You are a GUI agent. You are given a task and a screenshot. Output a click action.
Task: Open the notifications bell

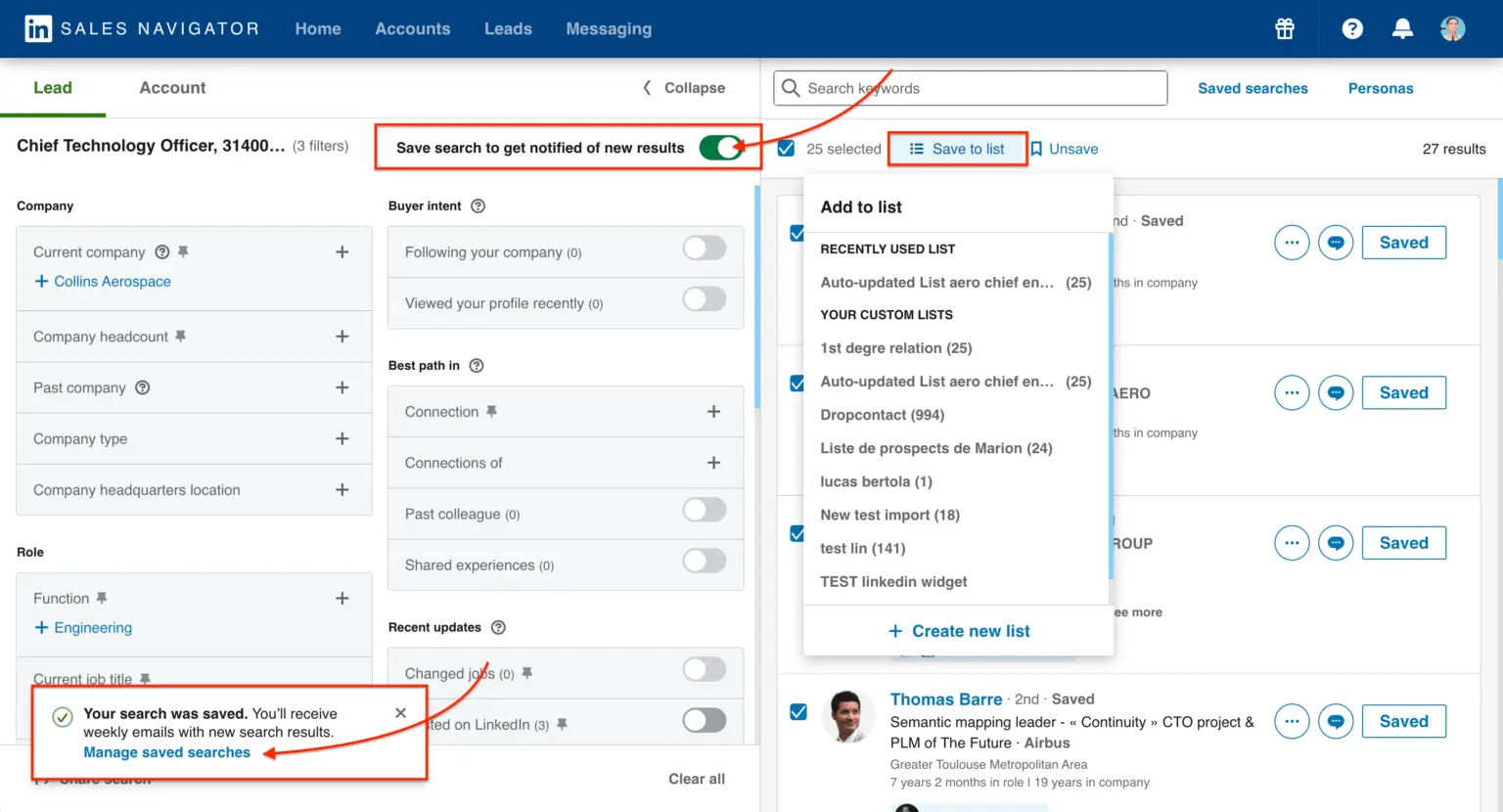(1402, 28)
